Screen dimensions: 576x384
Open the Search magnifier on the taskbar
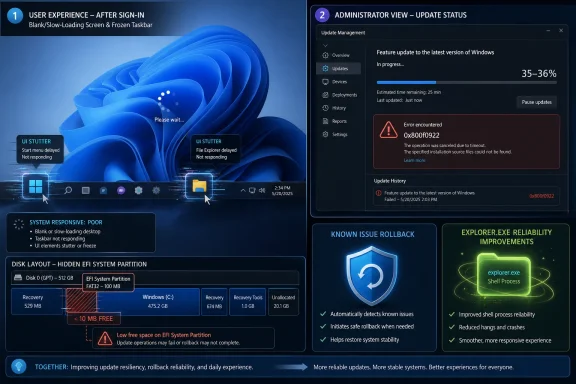click(x=68, y=190)
